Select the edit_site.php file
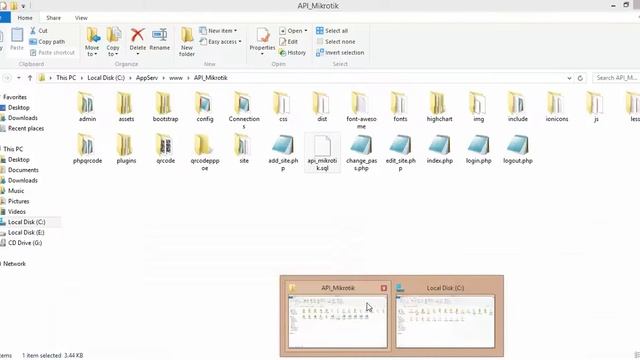This screenshot has height=360, width=640. point(400,152)
